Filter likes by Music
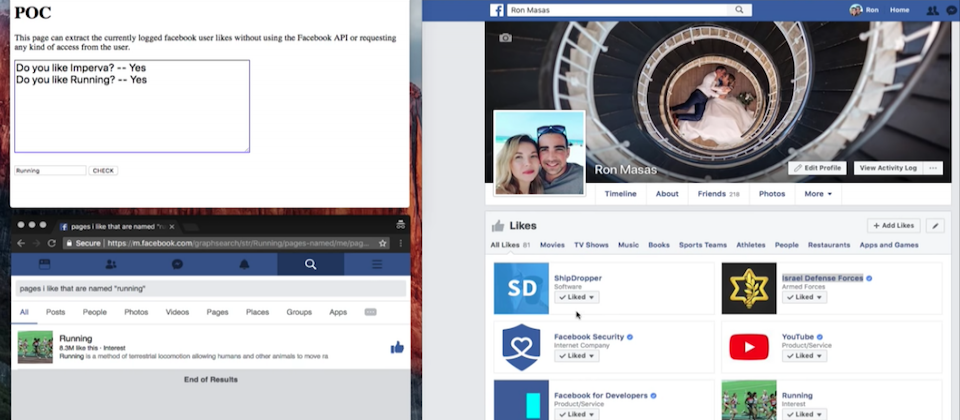Screen dimensions: 960x420 pyautogui.click(x=628, y=245)
